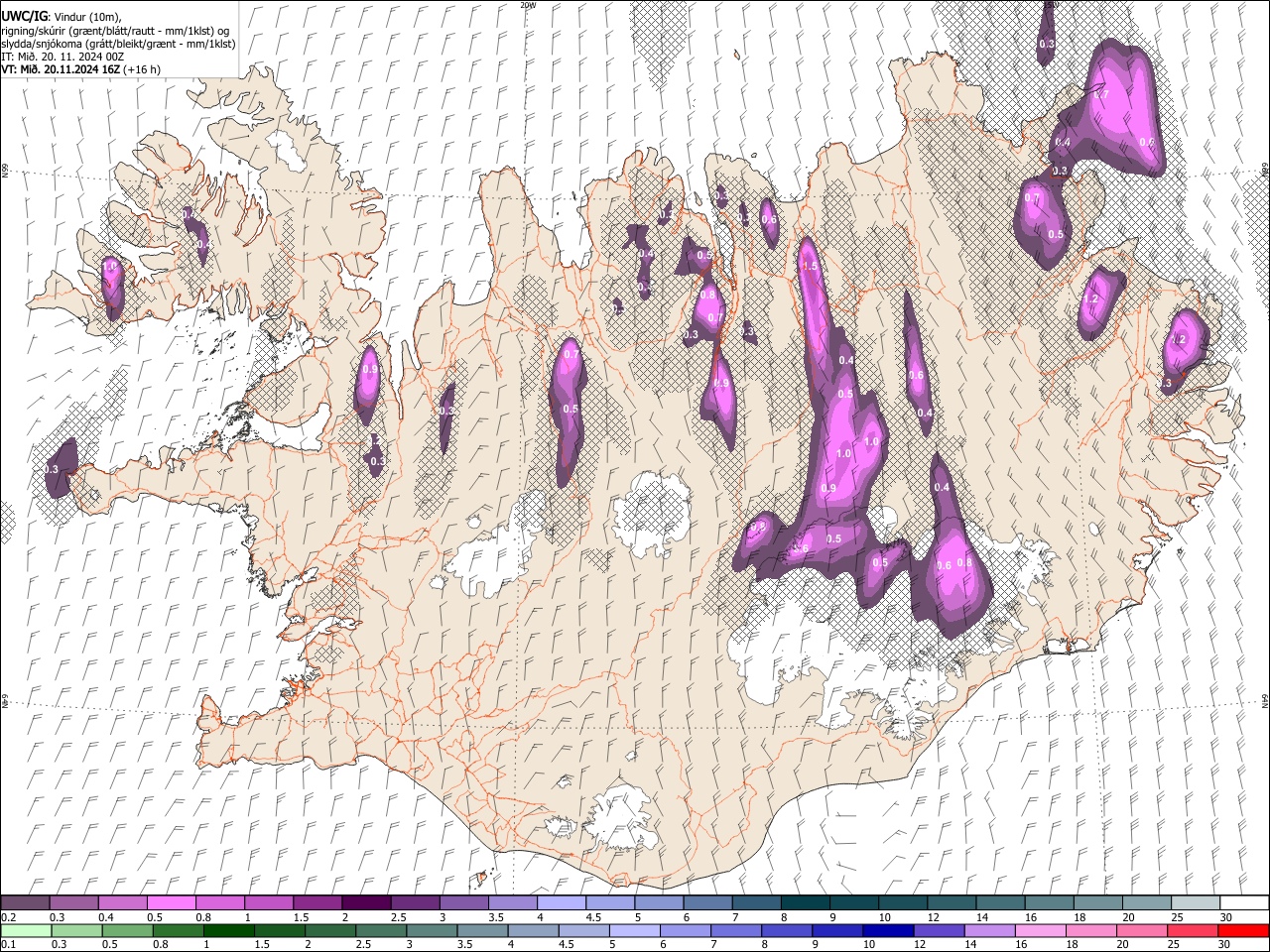Pick the dark teal 8 swatch, upper legend

(806, 902)
